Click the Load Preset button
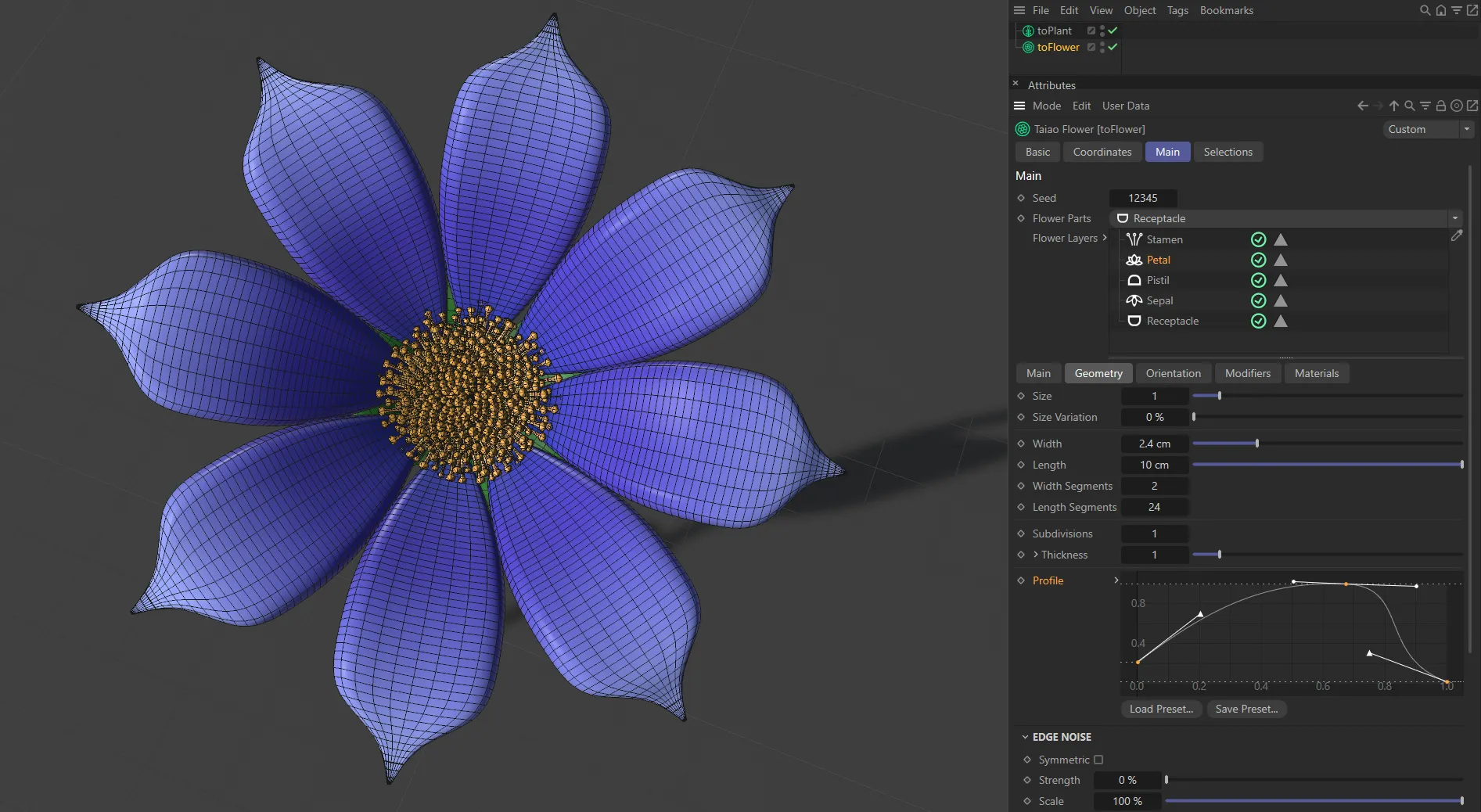 [1160, 709]
